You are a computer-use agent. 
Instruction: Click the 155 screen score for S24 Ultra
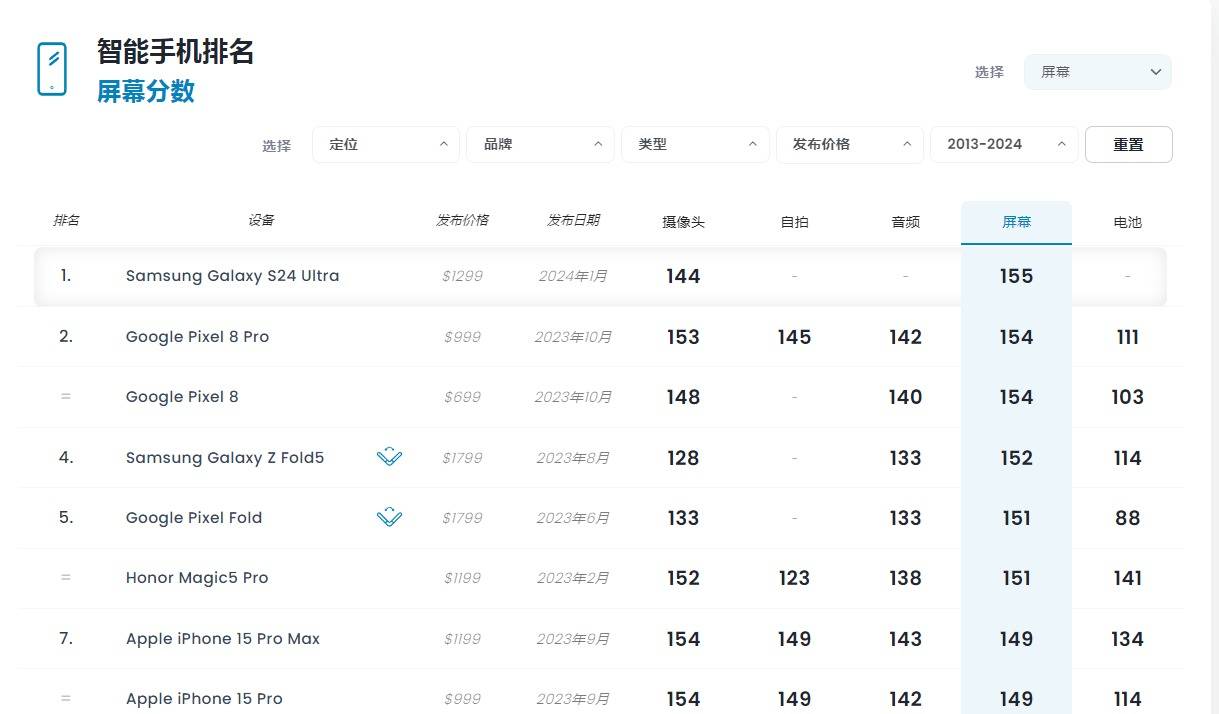tap(1016, 276)
